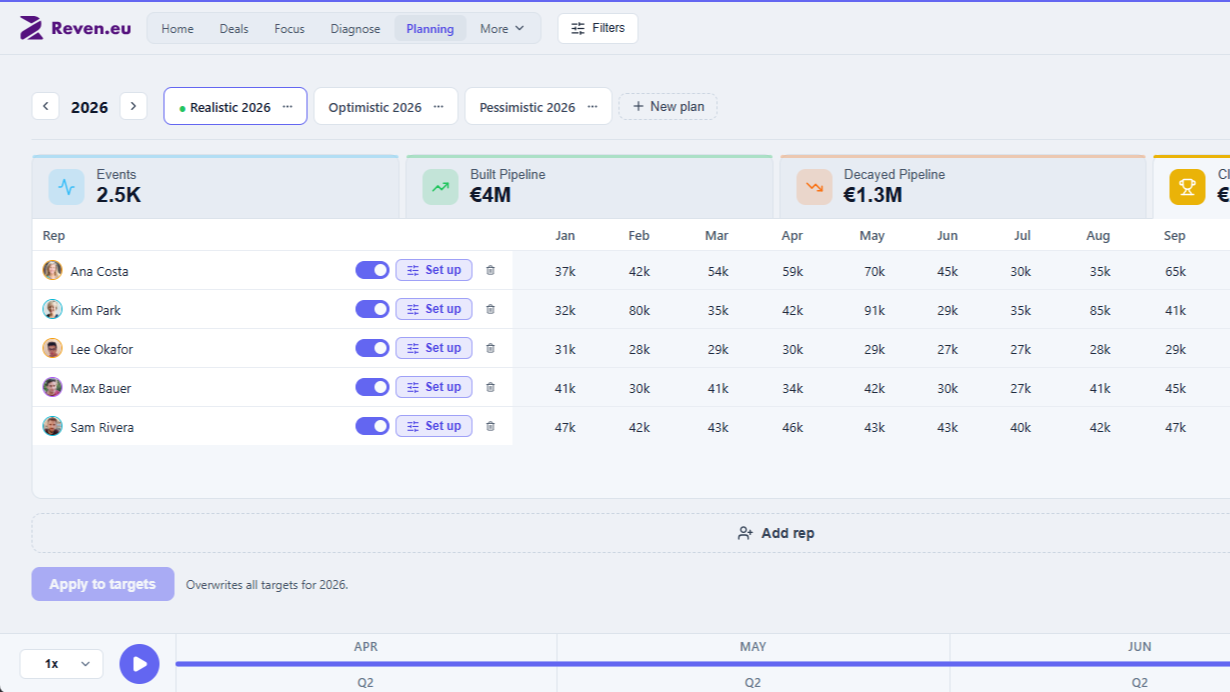This screenshot has width=1230, height=692.
Task: Click Max Bauer's avatar
Action: pos(53,387)
